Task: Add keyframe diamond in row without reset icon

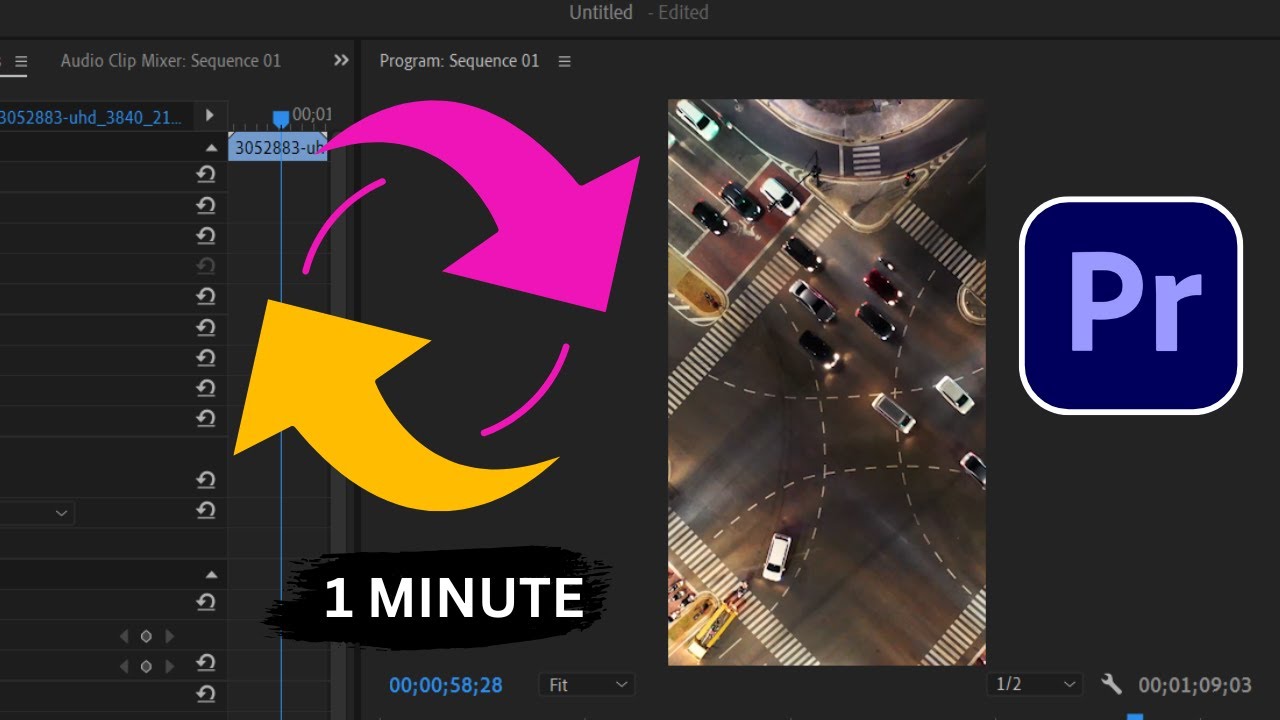Action: click(x=146, y=636)
